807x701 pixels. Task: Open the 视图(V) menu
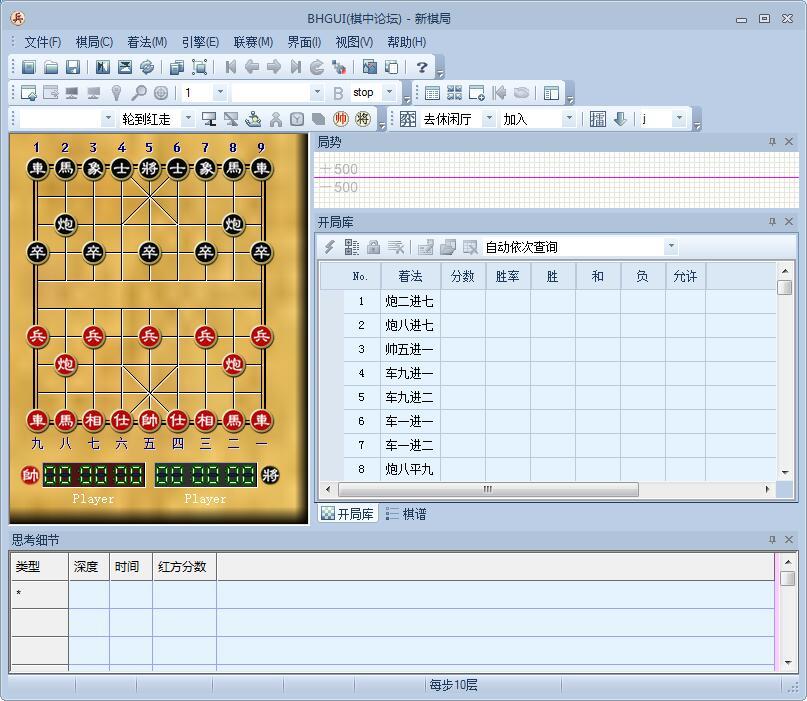tap(354, 42)
